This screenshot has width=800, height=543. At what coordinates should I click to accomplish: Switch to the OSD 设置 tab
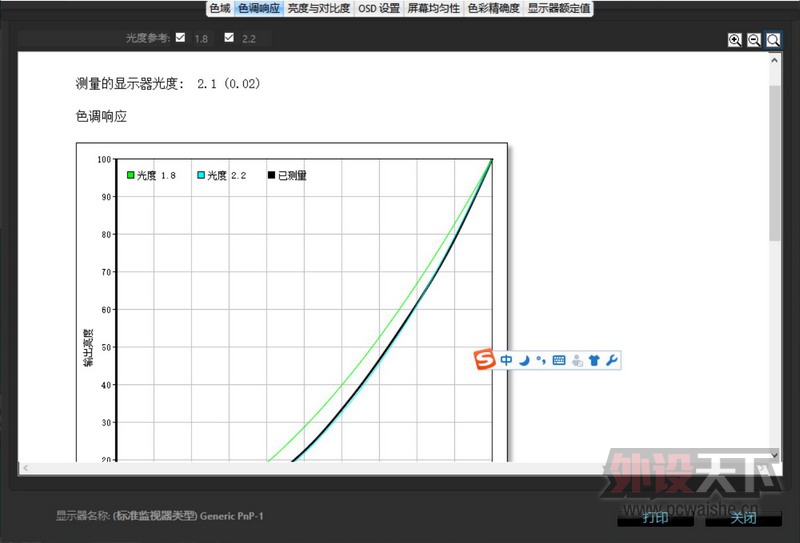(x=379, y=8)
